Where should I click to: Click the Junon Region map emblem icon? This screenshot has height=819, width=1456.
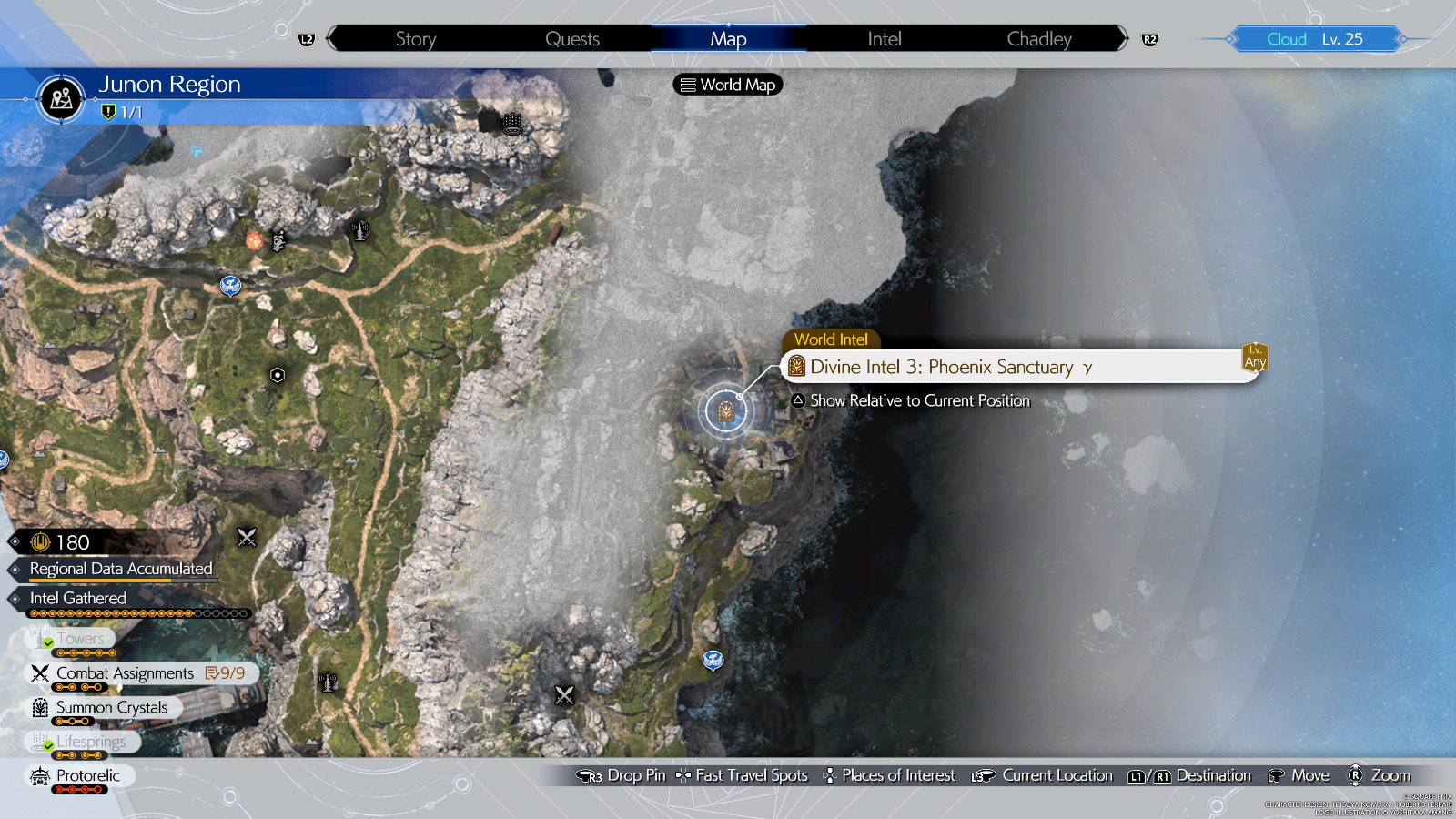click(x=62, y=98)
